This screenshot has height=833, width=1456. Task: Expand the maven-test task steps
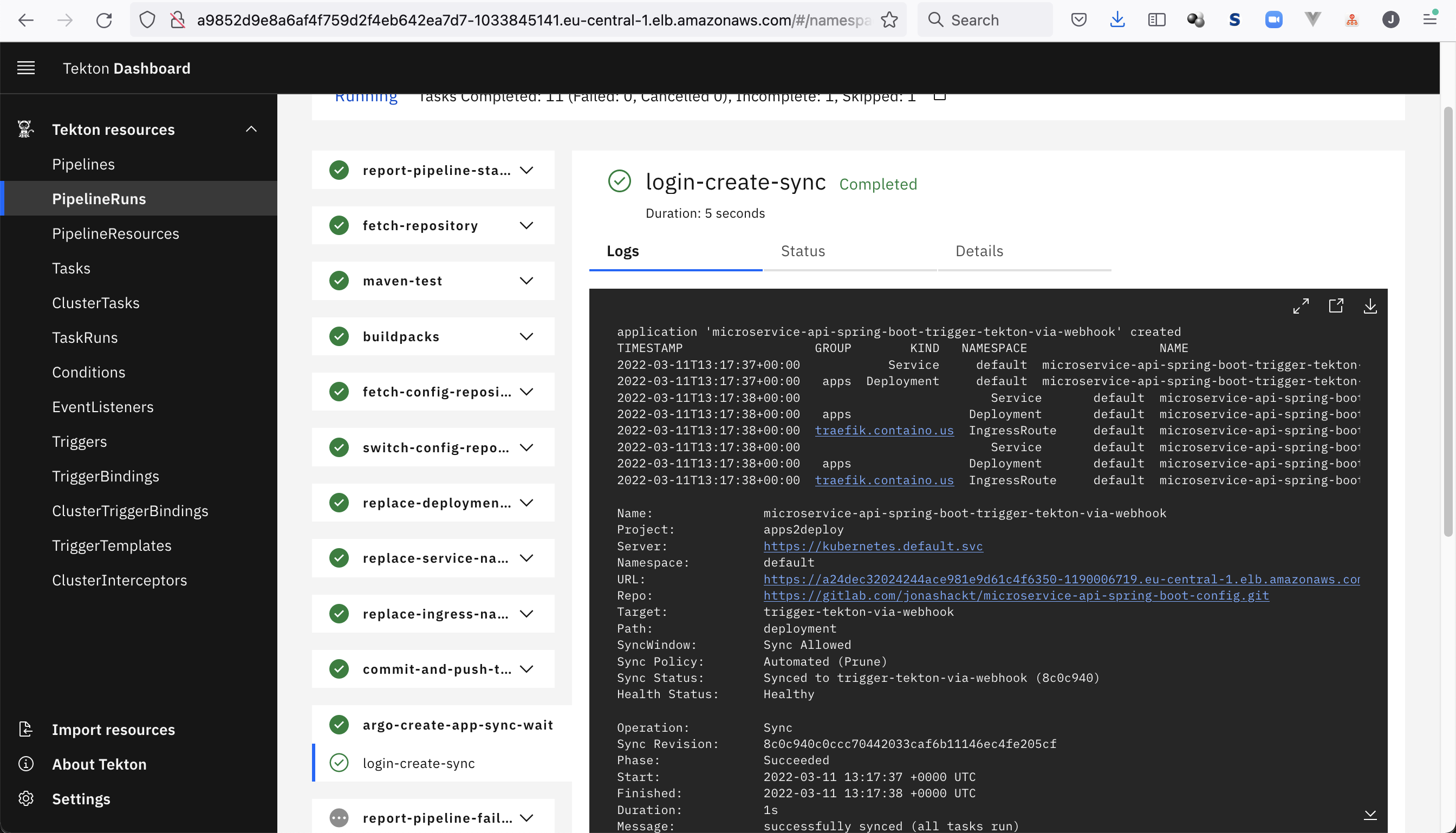click(526, 281)
